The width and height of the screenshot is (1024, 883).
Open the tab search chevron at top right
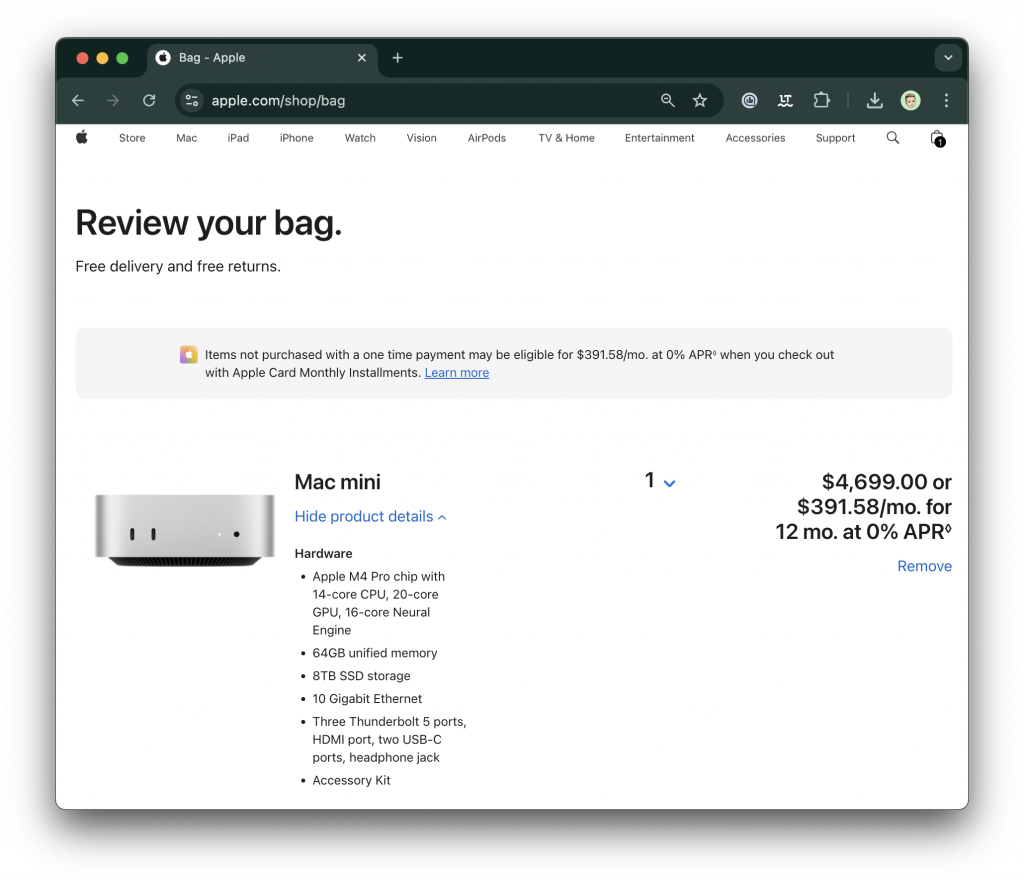[947, 57]
